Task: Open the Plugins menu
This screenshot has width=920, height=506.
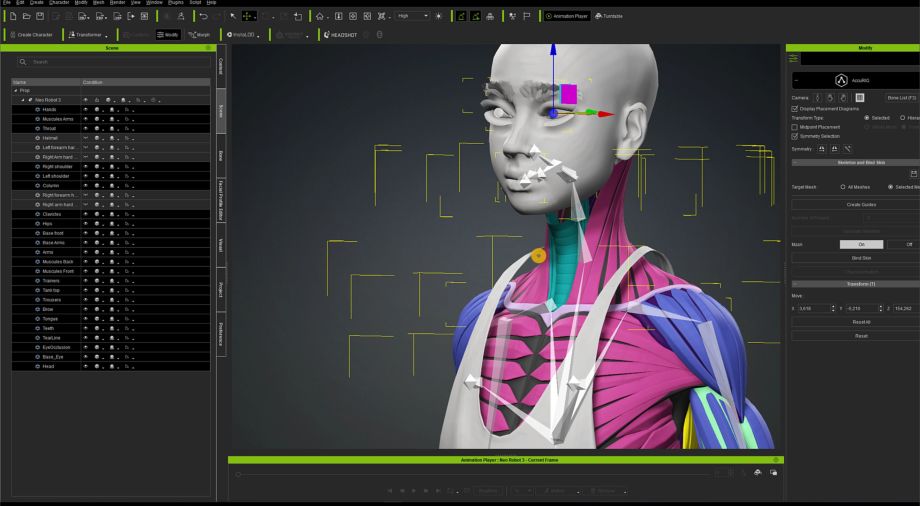Action: [x=175, y=2]
